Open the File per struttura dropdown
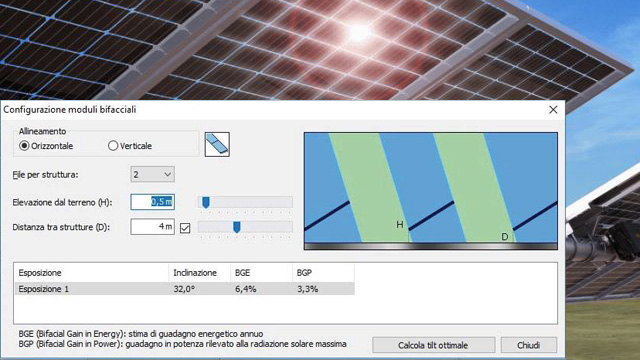640x360 pixels. 153,174
